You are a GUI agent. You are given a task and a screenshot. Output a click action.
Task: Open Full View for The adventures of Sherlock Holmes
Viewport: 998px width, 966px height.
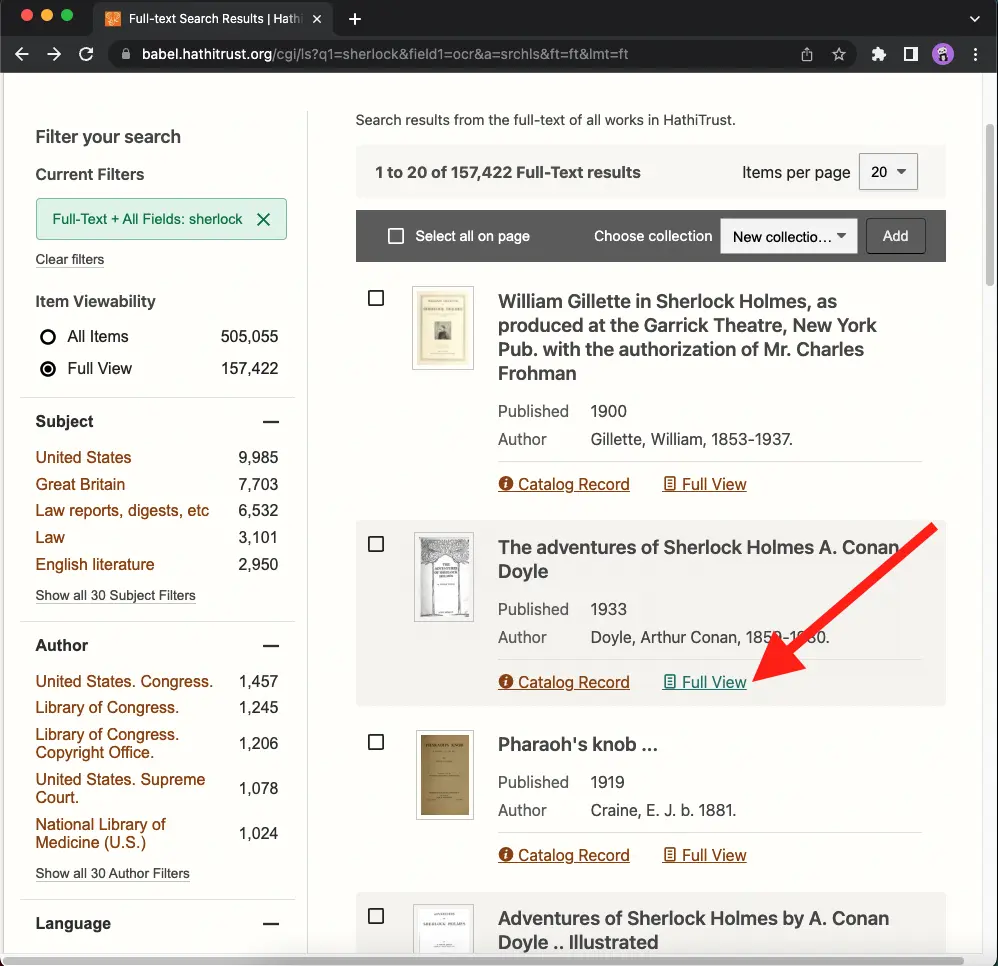click(705, 682)
